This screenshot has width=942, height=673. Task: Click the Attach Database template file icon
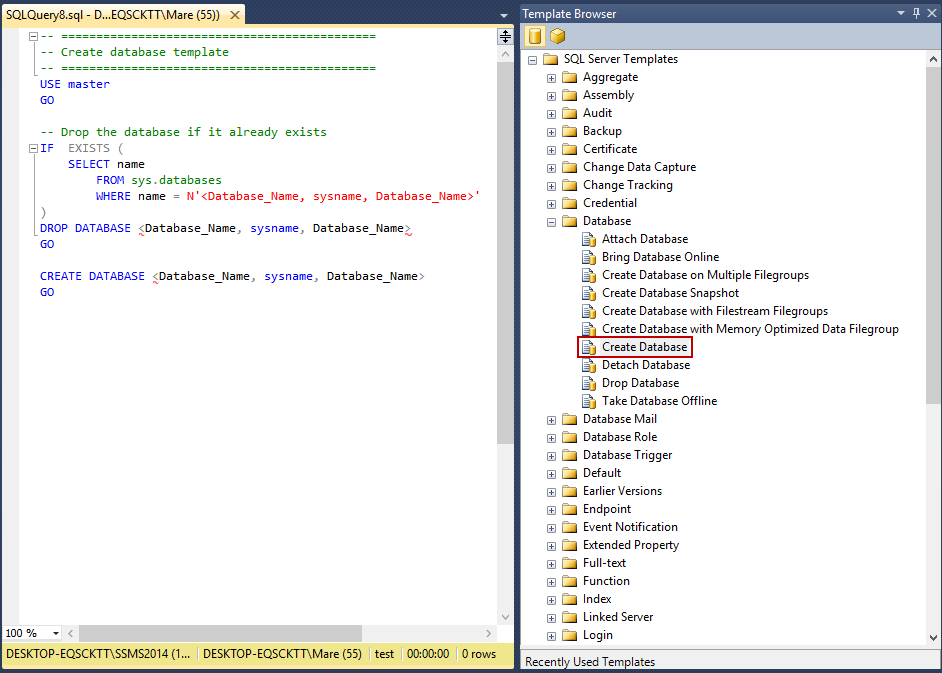pyautogui.click(x=589, y=239)
